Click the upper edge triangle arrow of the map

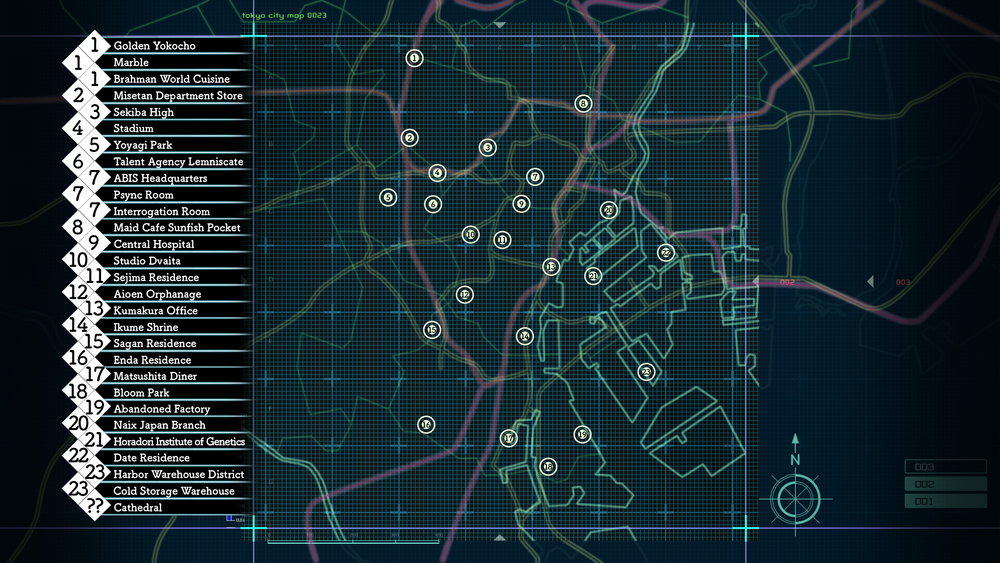(500, 26)
